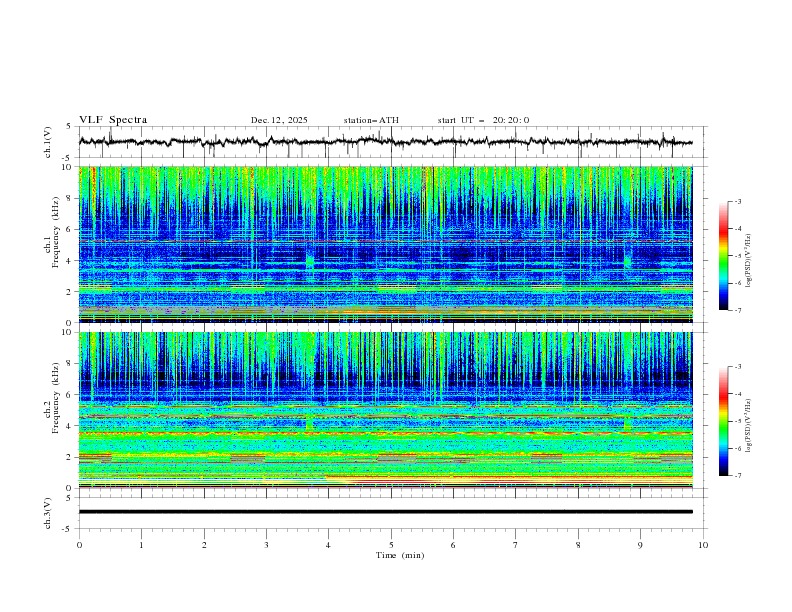The height and width of the screenshot is (612, 792).
Task: Click the ch.1 PSD color scale bar
Action: (x=723, y=255)
